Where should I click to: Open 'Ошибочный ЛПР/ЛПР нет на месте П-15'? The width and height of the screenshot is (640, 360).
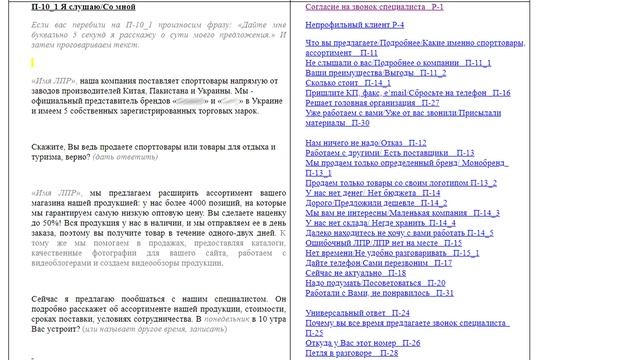coord(384,243)
